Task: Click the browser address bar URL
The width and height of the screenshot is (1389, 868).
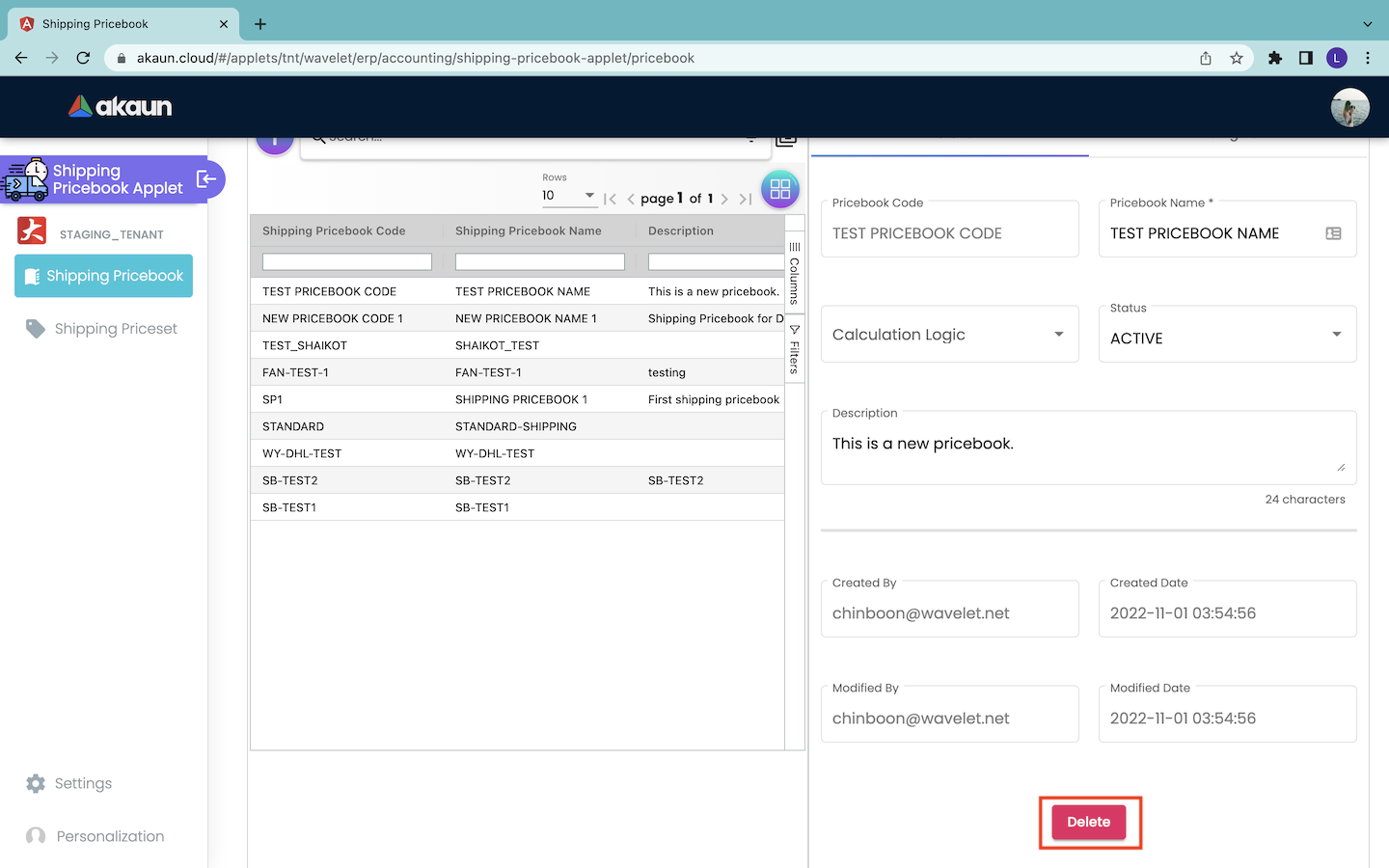Action: [x=416, y=58]
